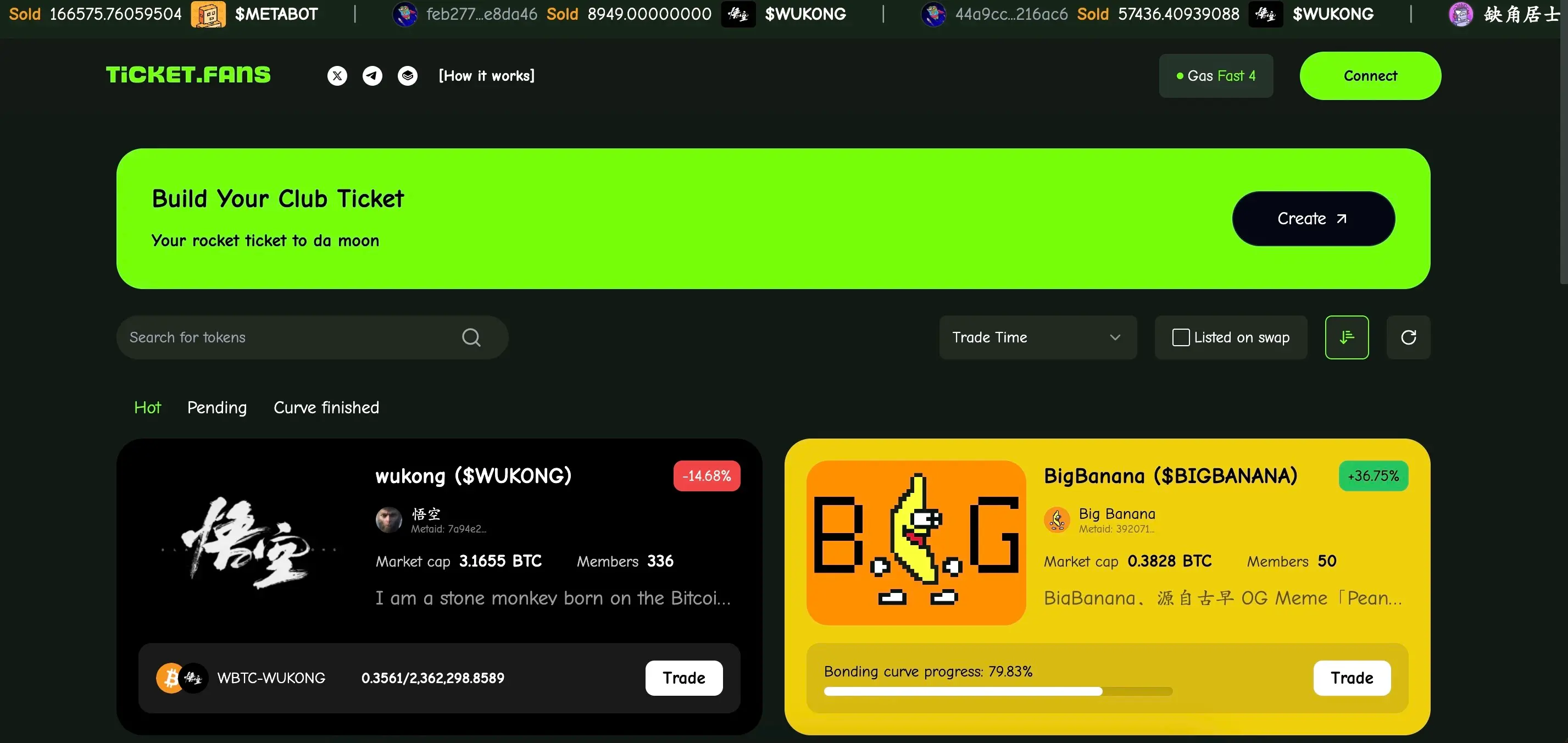
Task: Select the Hot tab
Action: 147,407
